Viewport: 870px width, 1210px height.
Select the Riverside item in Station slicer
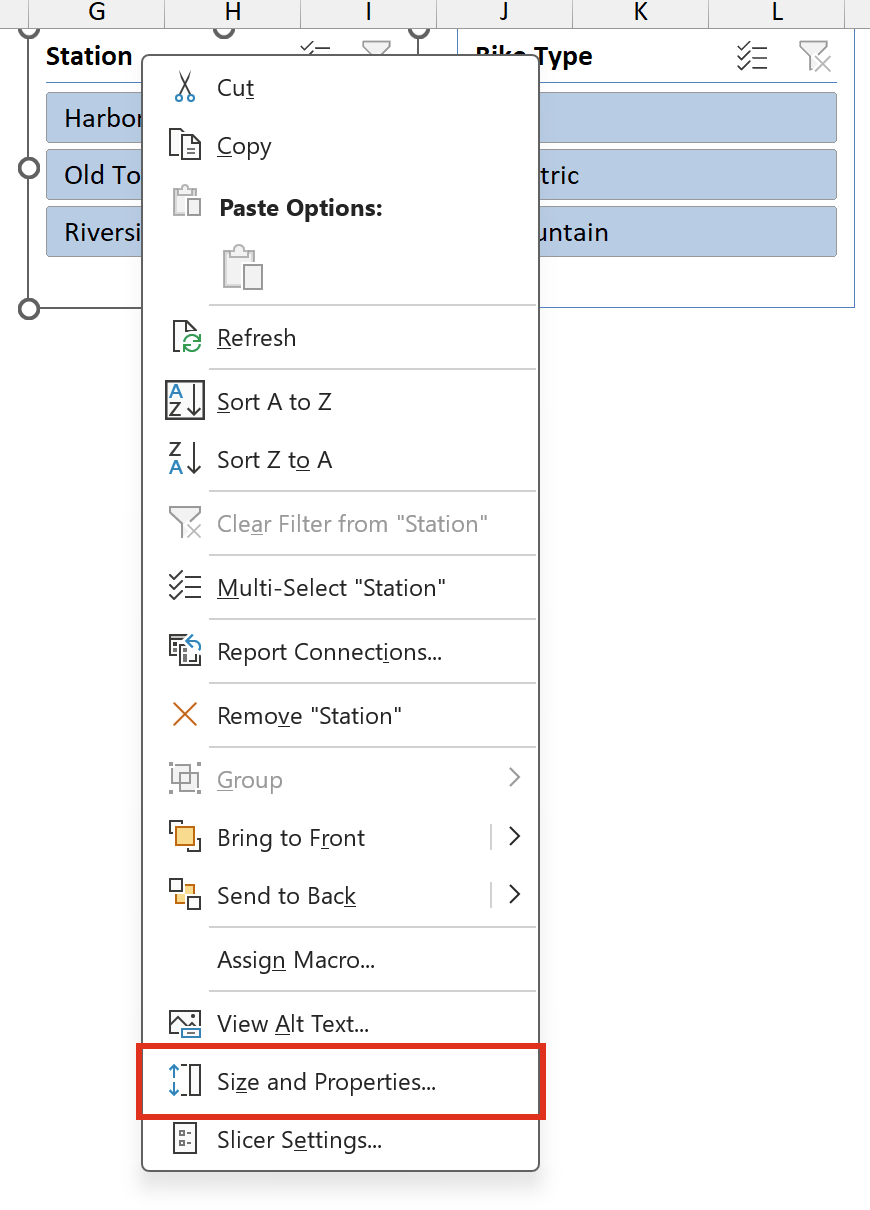tap(95, 232)
